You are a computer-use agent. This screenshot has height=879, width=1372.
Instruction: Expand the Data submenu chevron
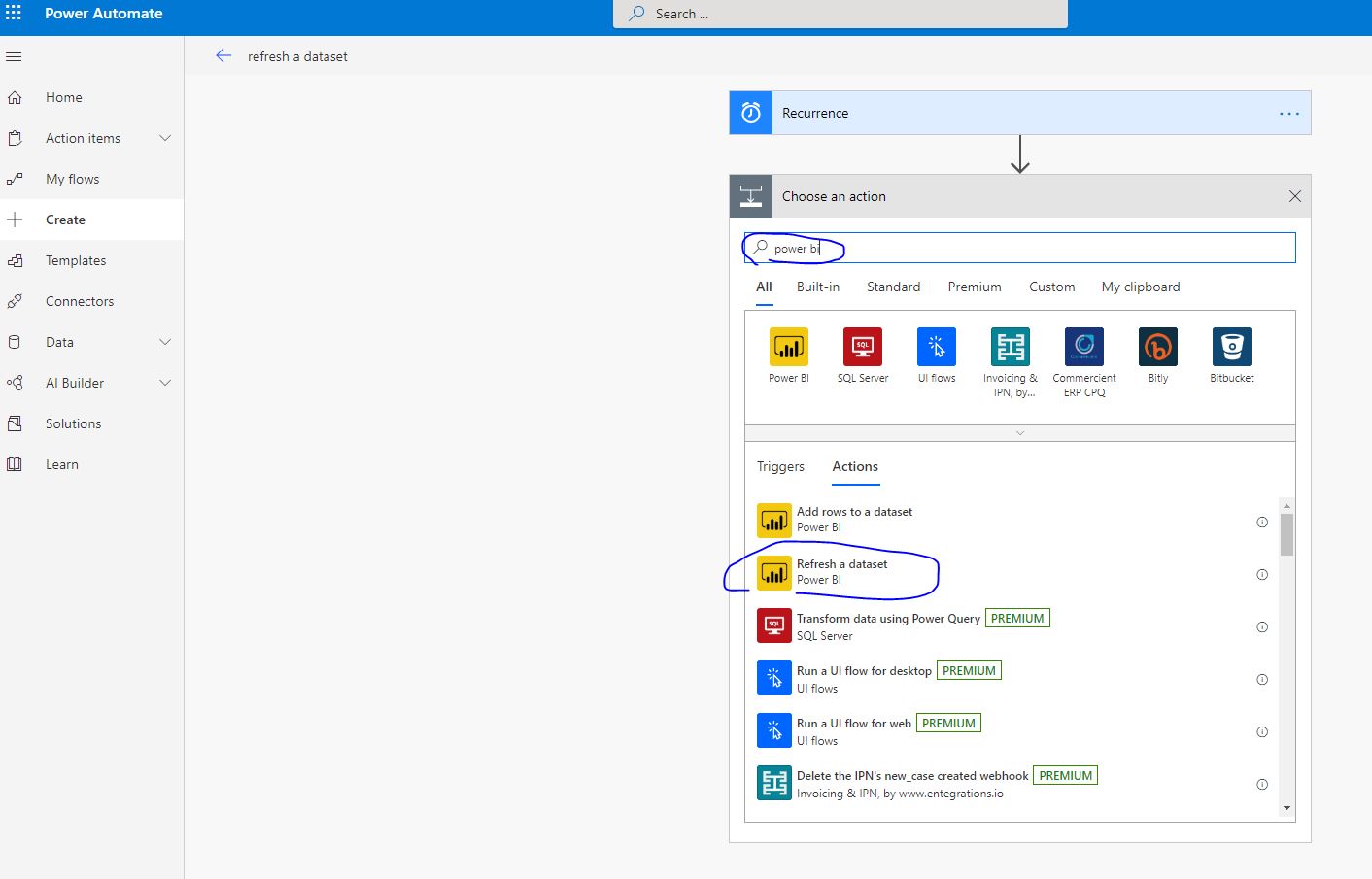coord(165,342)
